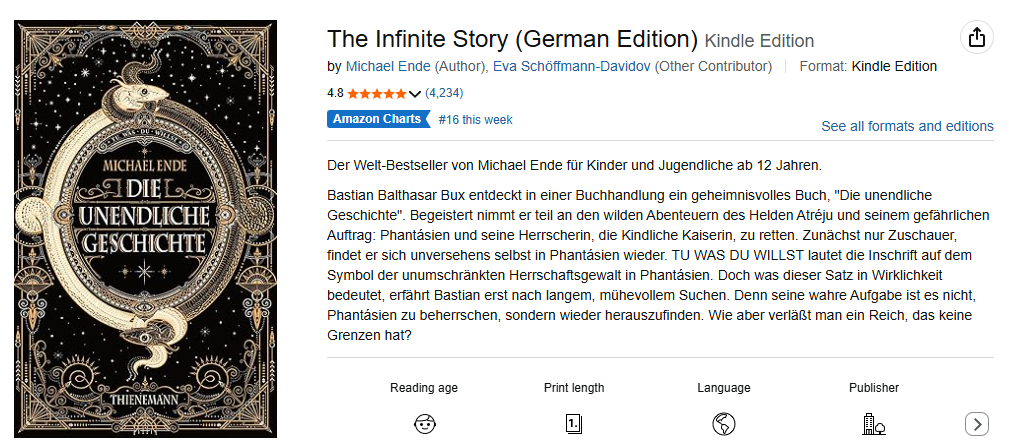Click the Print length label
The image size is (1009, 443).
click(574, 388)
